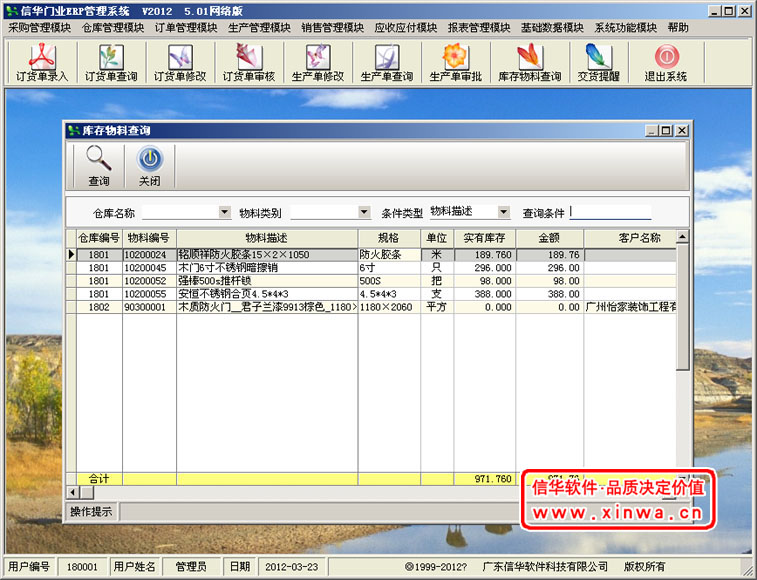The height and width of the screenshot is (580, 757).
Task: Click stock value 388.000 cell
Action: pyautogui.click(x=485, y=294)
